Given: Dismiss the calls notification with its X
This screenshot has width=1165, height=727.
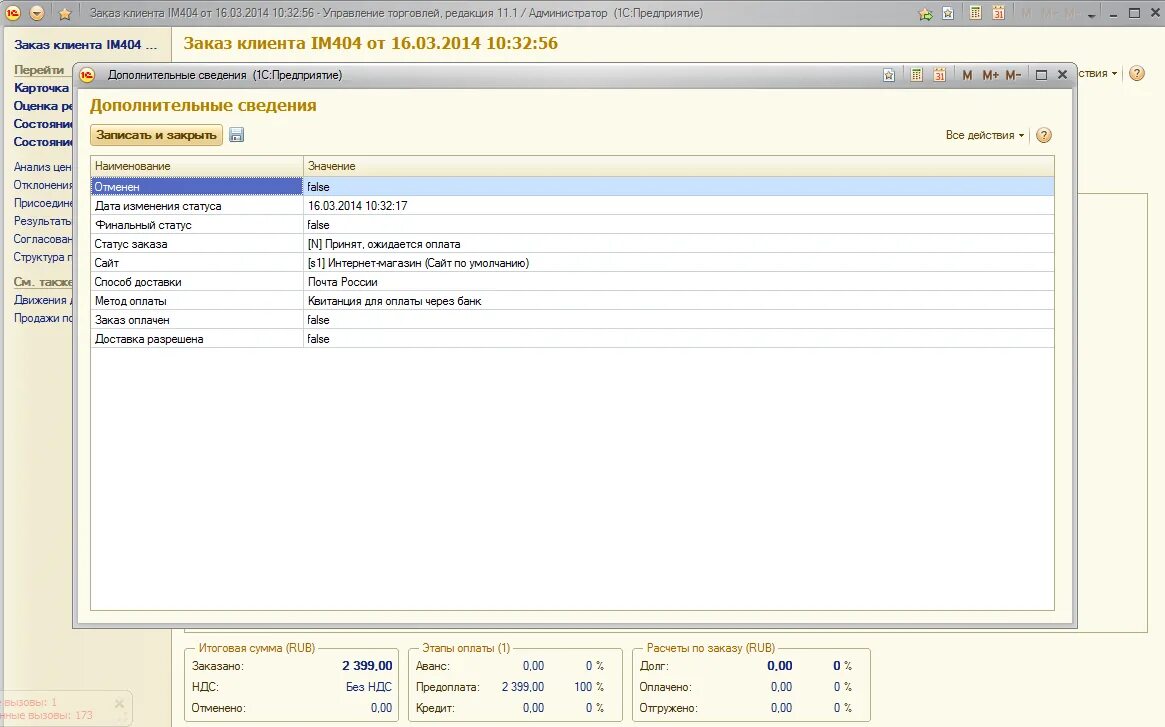Looking at the screenshot, I should tap(119, 703).
